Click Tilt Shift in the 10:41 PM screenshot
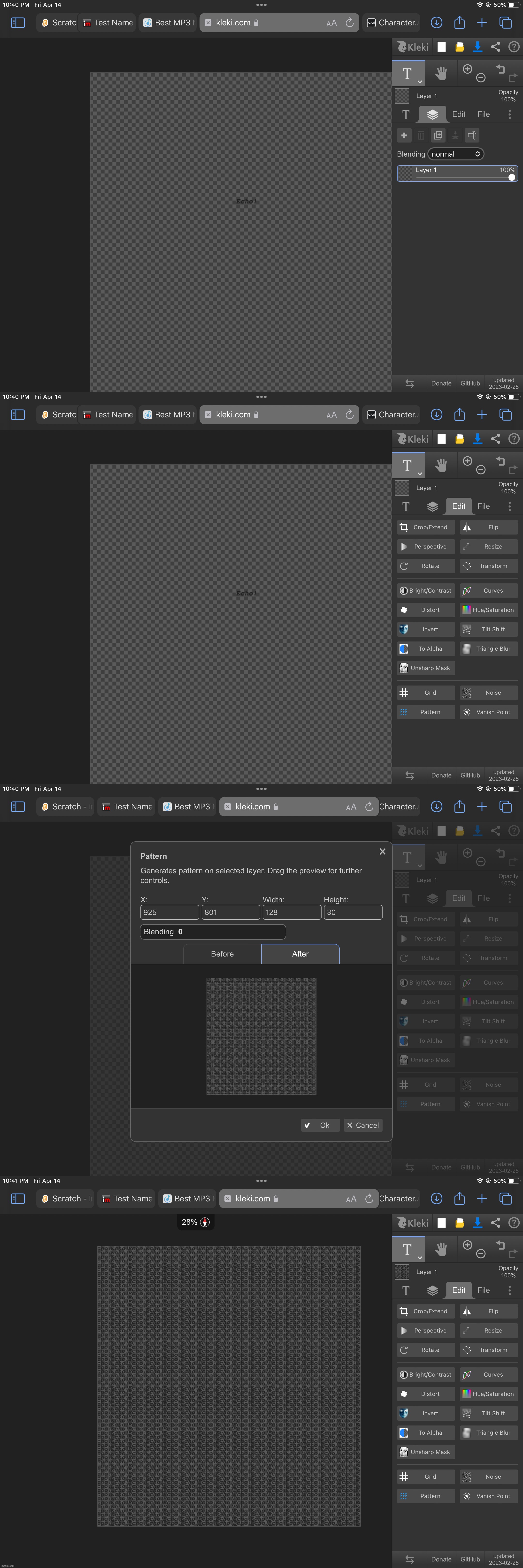Image resolution: width=523 pixels, height=1568 pixels. [489, 1413]
